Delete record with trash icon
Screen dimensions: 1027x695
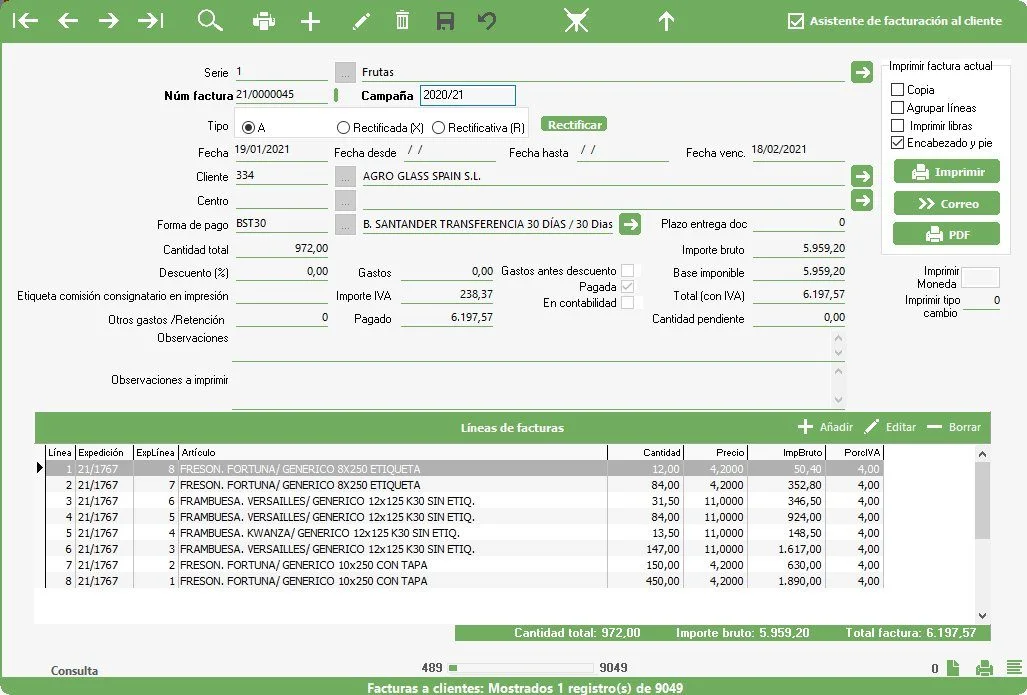coord(402,20)
